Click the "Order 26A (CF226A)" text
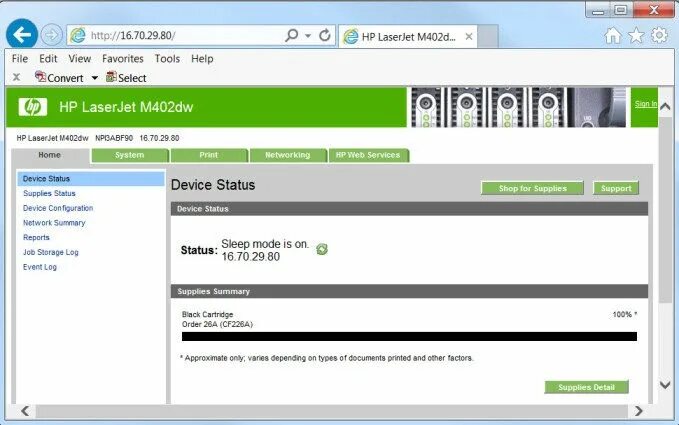The height and width of the screenshot is (425, 679). point(217,324)
